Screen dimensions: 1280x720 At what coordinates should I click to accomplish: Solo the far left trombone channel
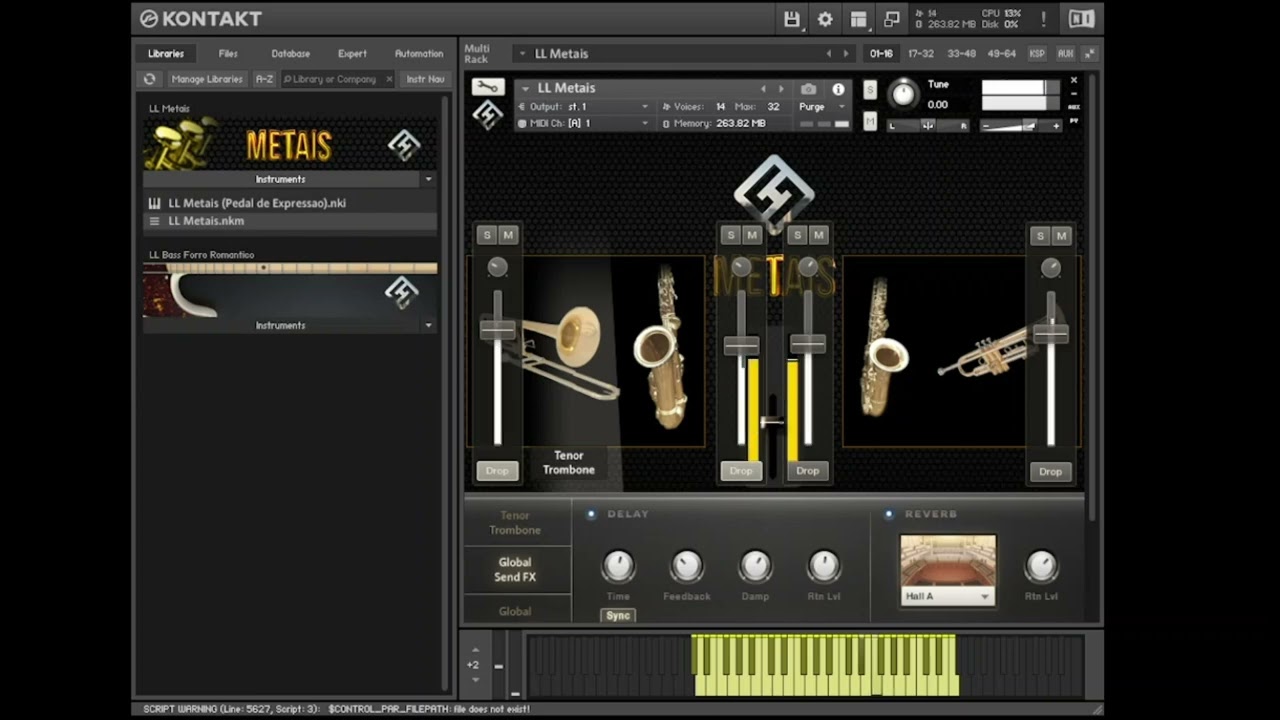pos(487,235)
